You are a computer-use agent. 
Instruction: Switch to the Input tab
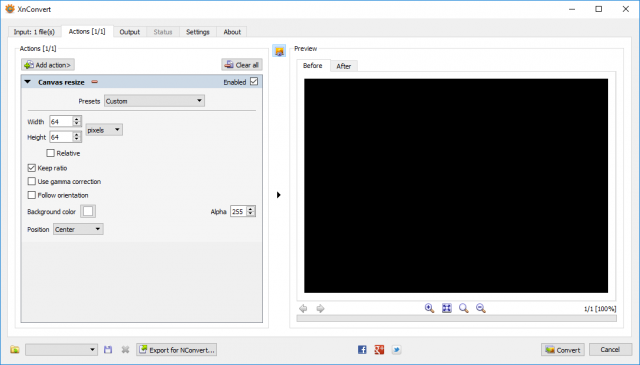pyautogui.click(x=34, y=32)
